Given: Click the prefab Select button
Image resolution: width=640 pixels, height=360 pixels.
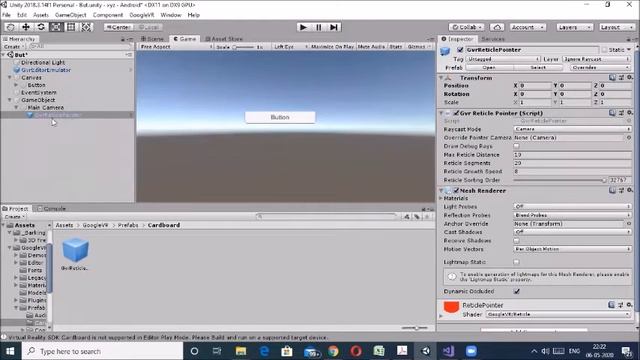Looking at the screenshot, I should (x=538, y=68).
